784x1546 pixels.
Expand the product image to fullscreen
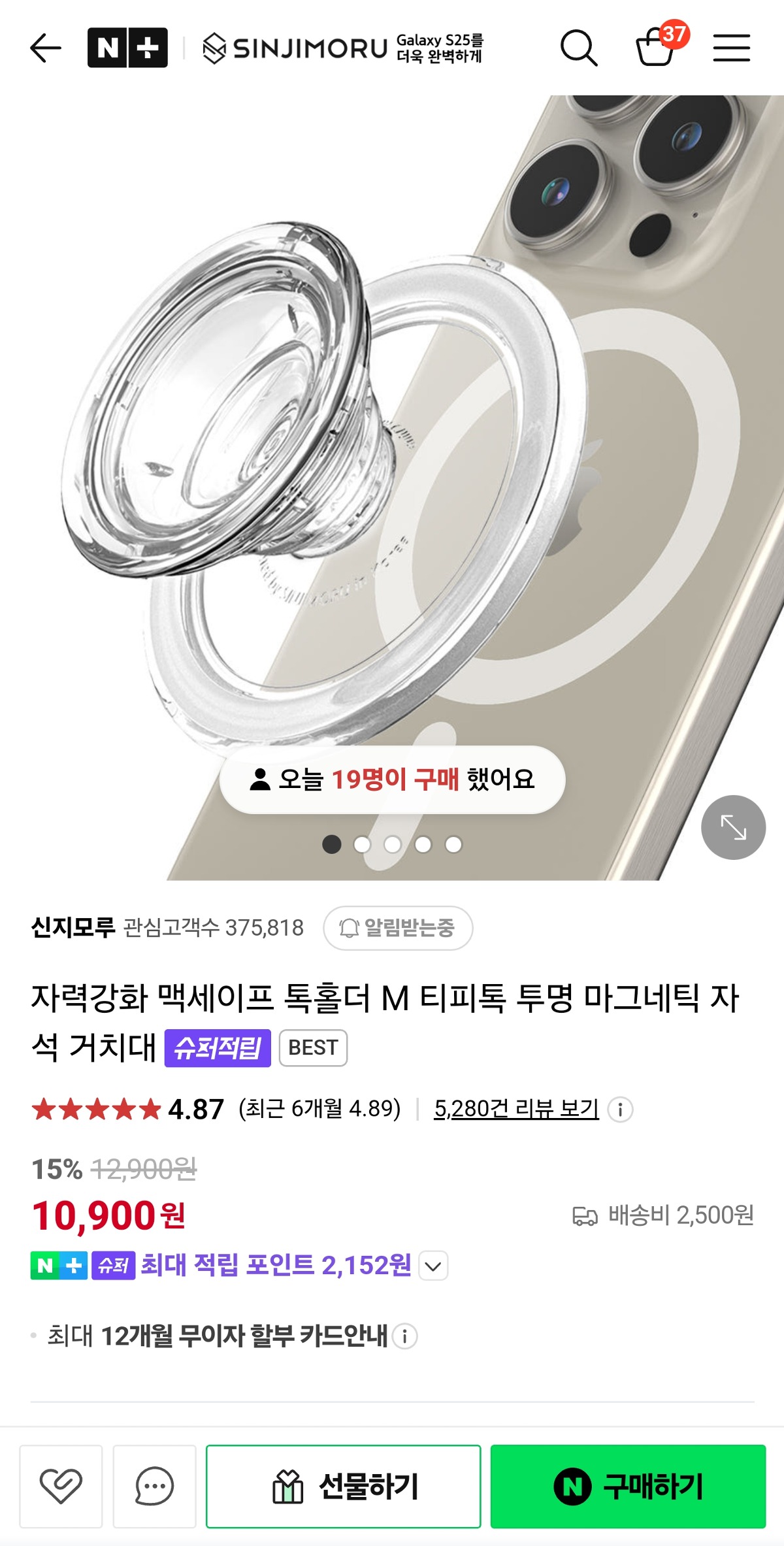(733, 827)
